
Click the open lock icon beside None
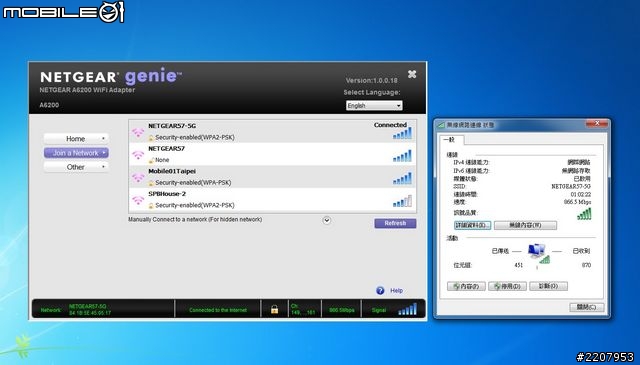[151, 160]
